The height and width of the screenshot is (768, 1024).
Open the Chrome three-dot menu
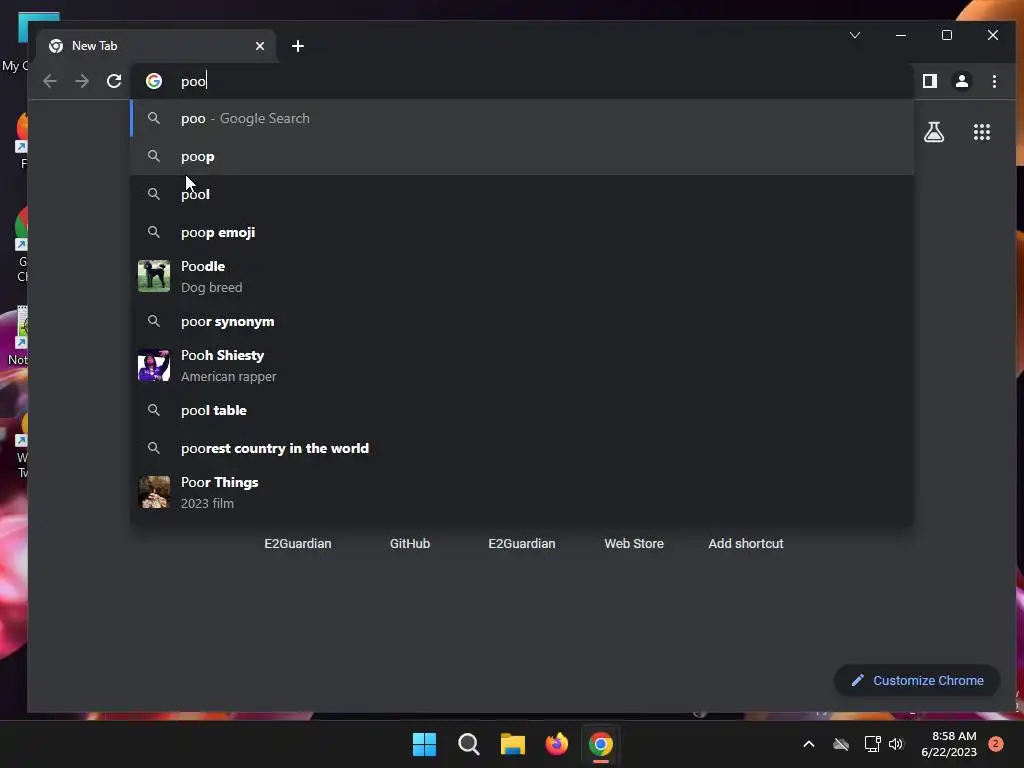tap(994, 81)
